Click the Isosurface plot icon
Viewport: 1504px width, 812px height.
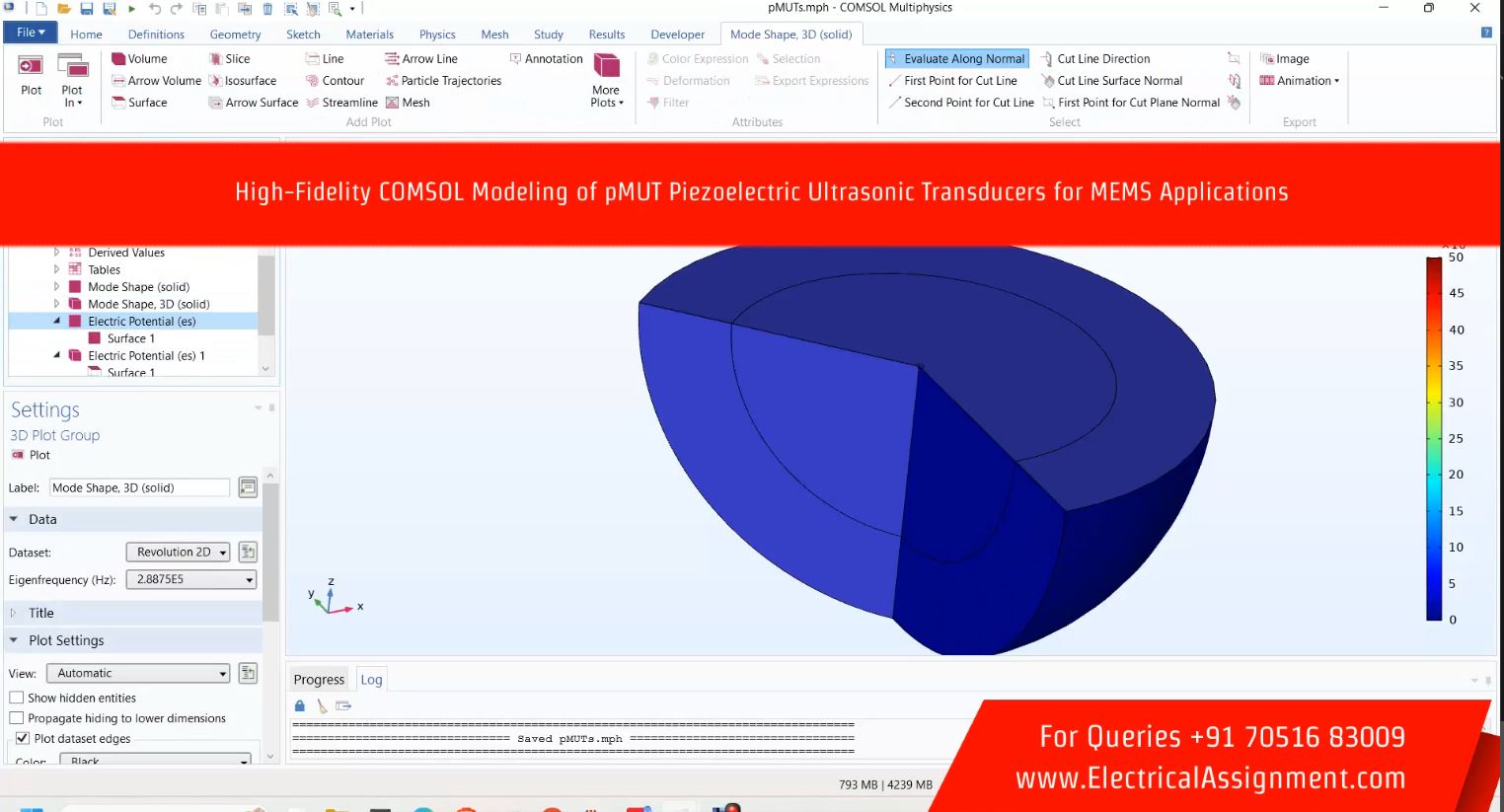pyautogui.click(x=216, y=81)
